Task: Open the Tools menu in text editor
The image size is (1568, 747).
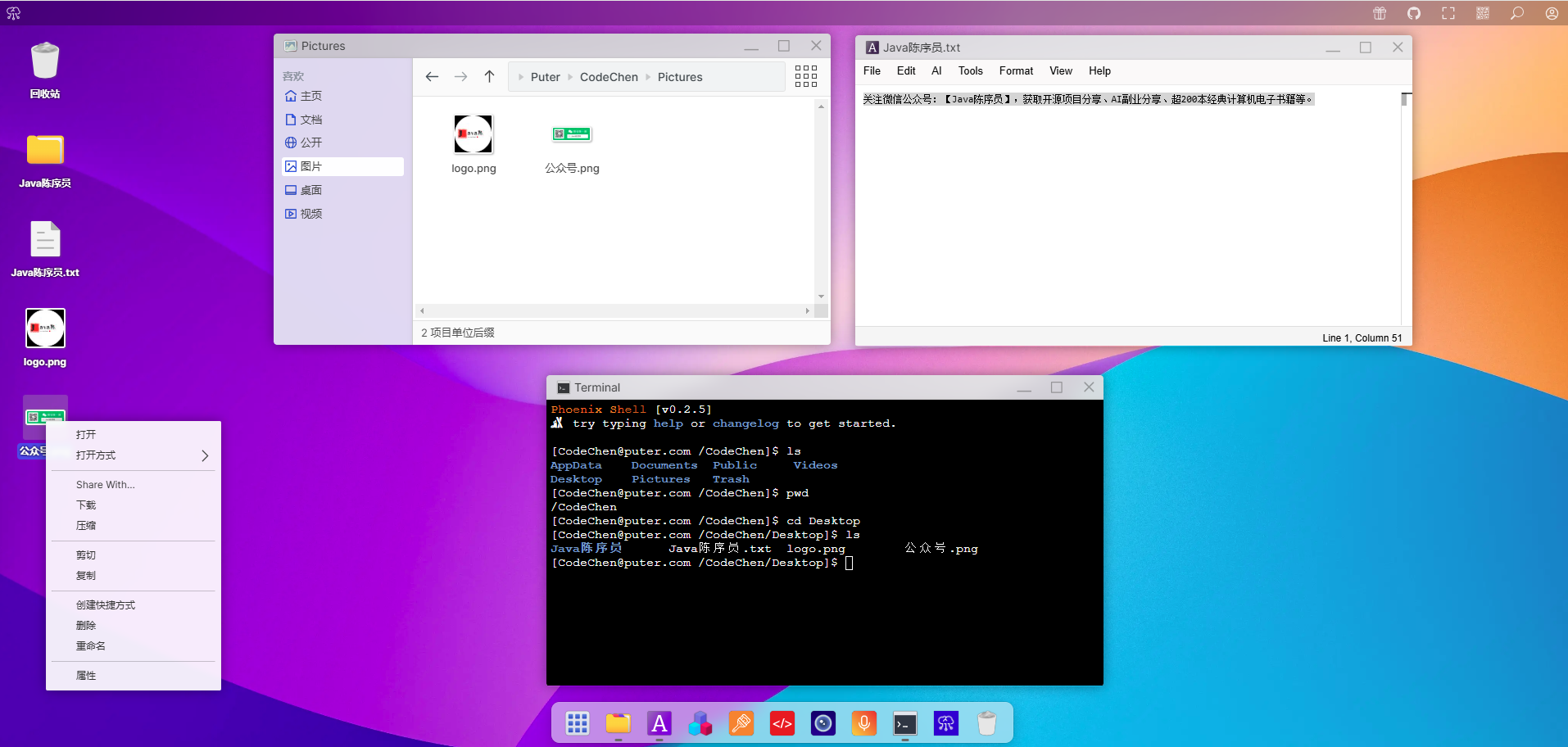Action: tap(971, 71)
